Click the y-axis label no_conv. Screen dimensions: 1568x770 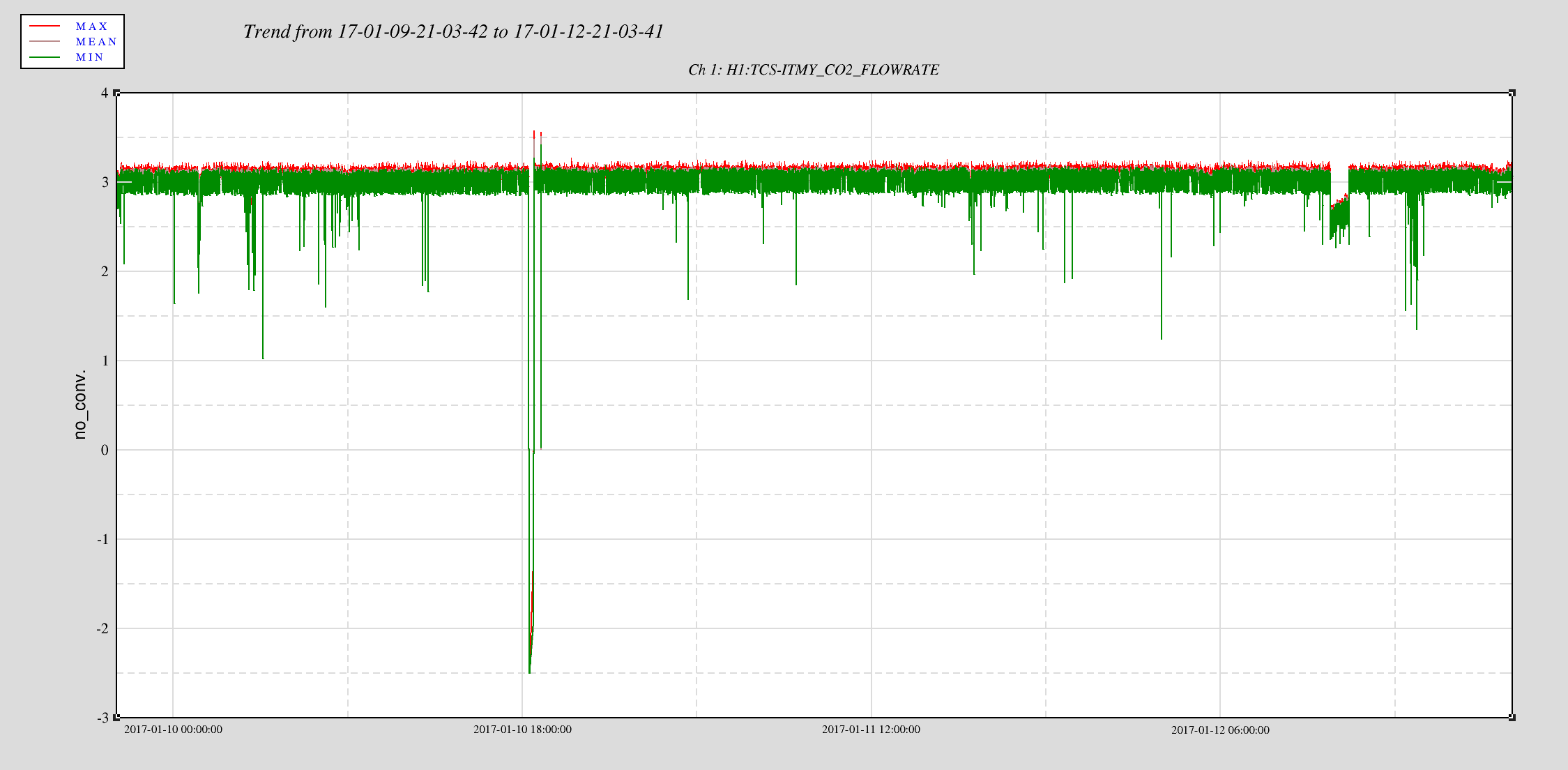point(81,405)
